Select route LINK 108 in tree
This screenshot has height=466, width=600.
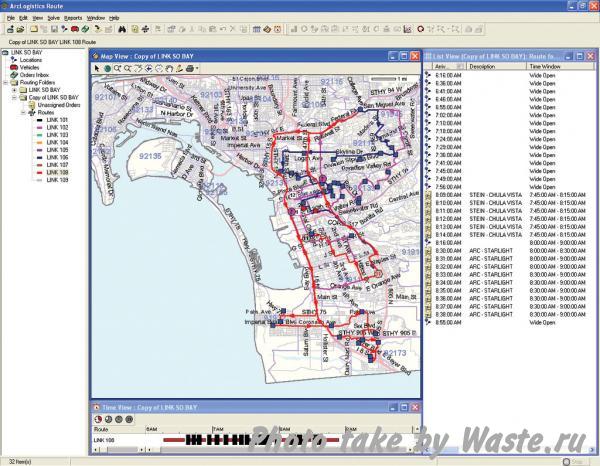(57, 172)
